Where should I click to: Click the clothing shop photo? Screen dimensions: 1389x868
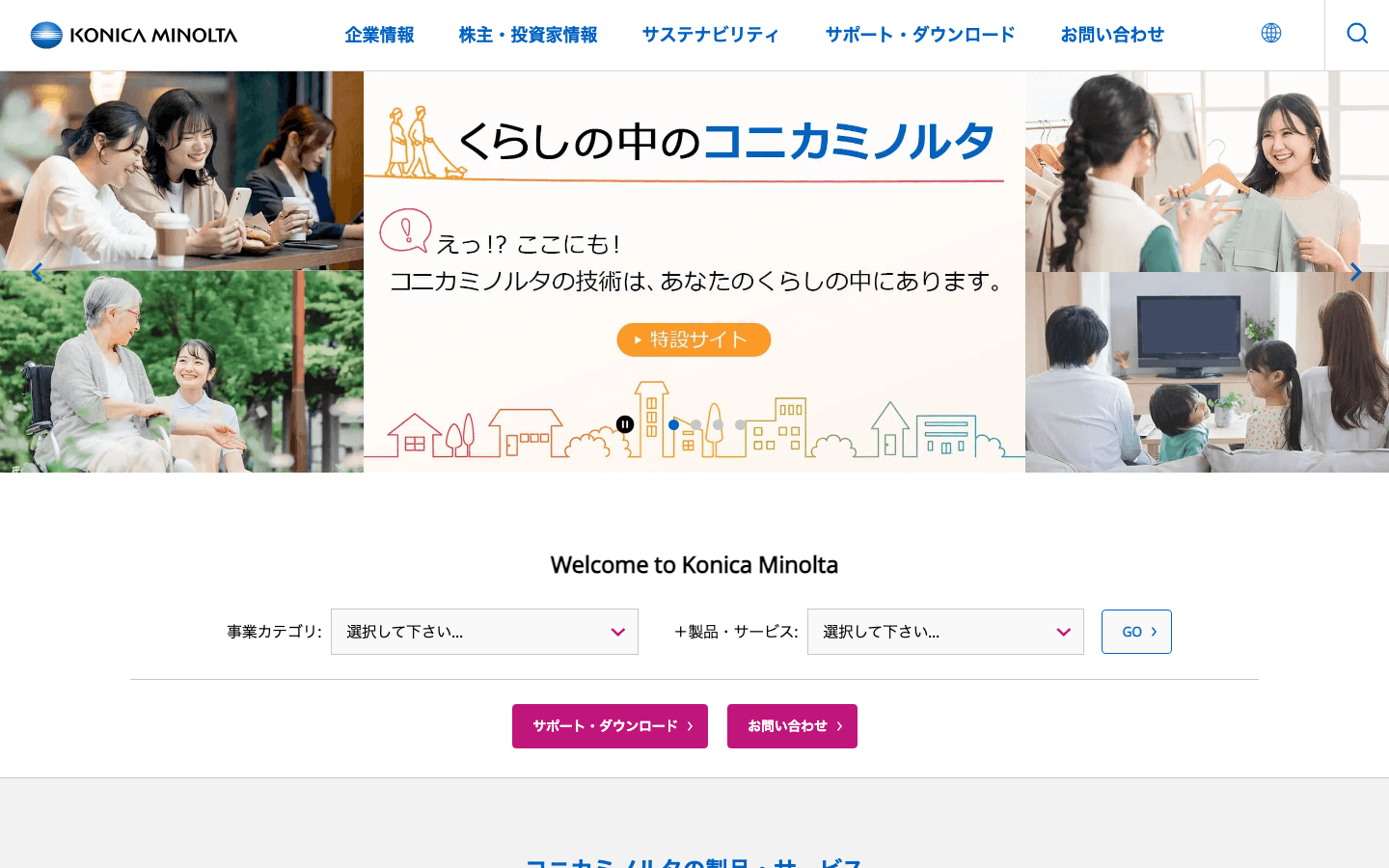click(1207, 171)
